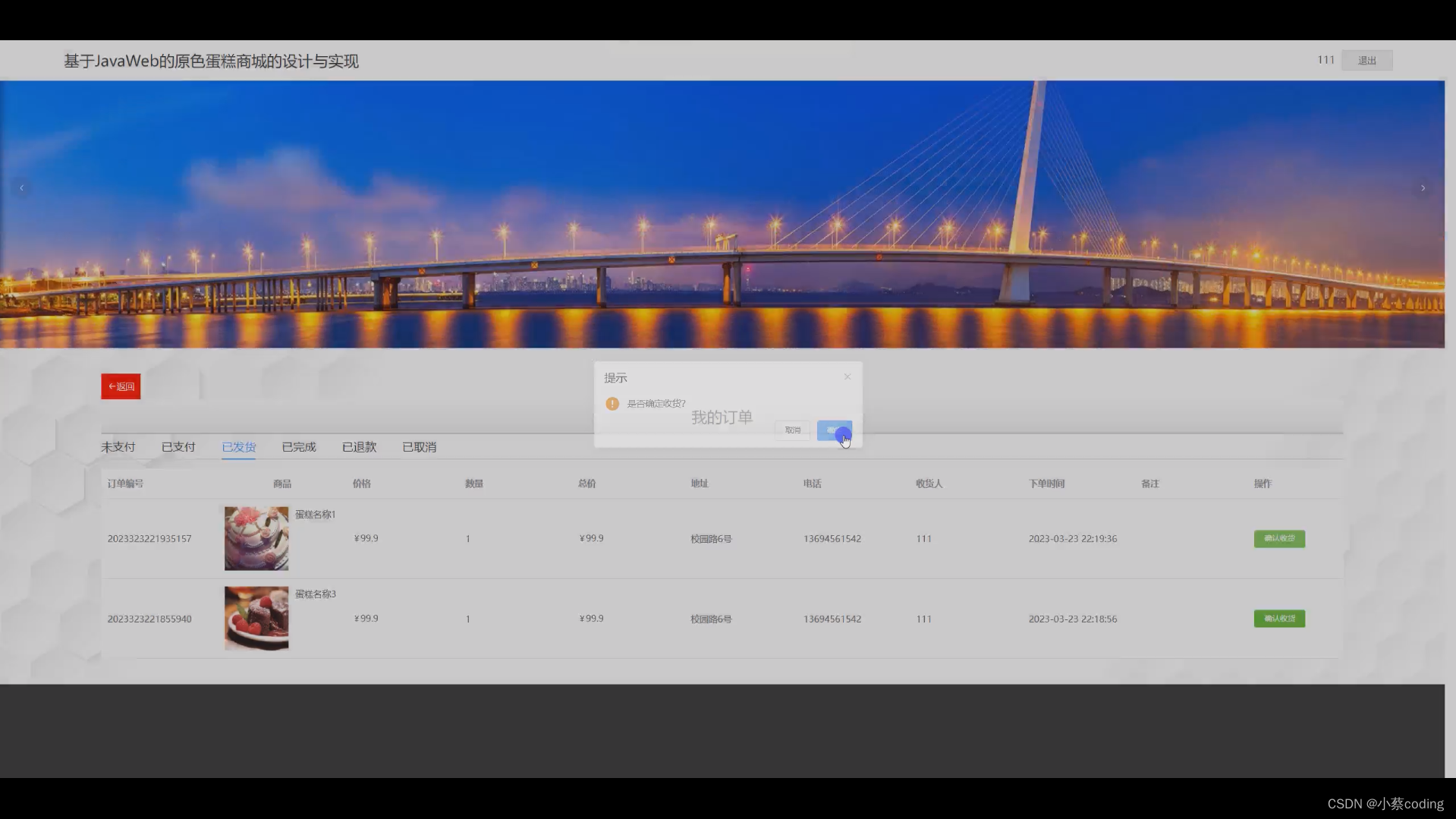
Task: Click 操作 column header
Action: click(x=1263, y=484)
